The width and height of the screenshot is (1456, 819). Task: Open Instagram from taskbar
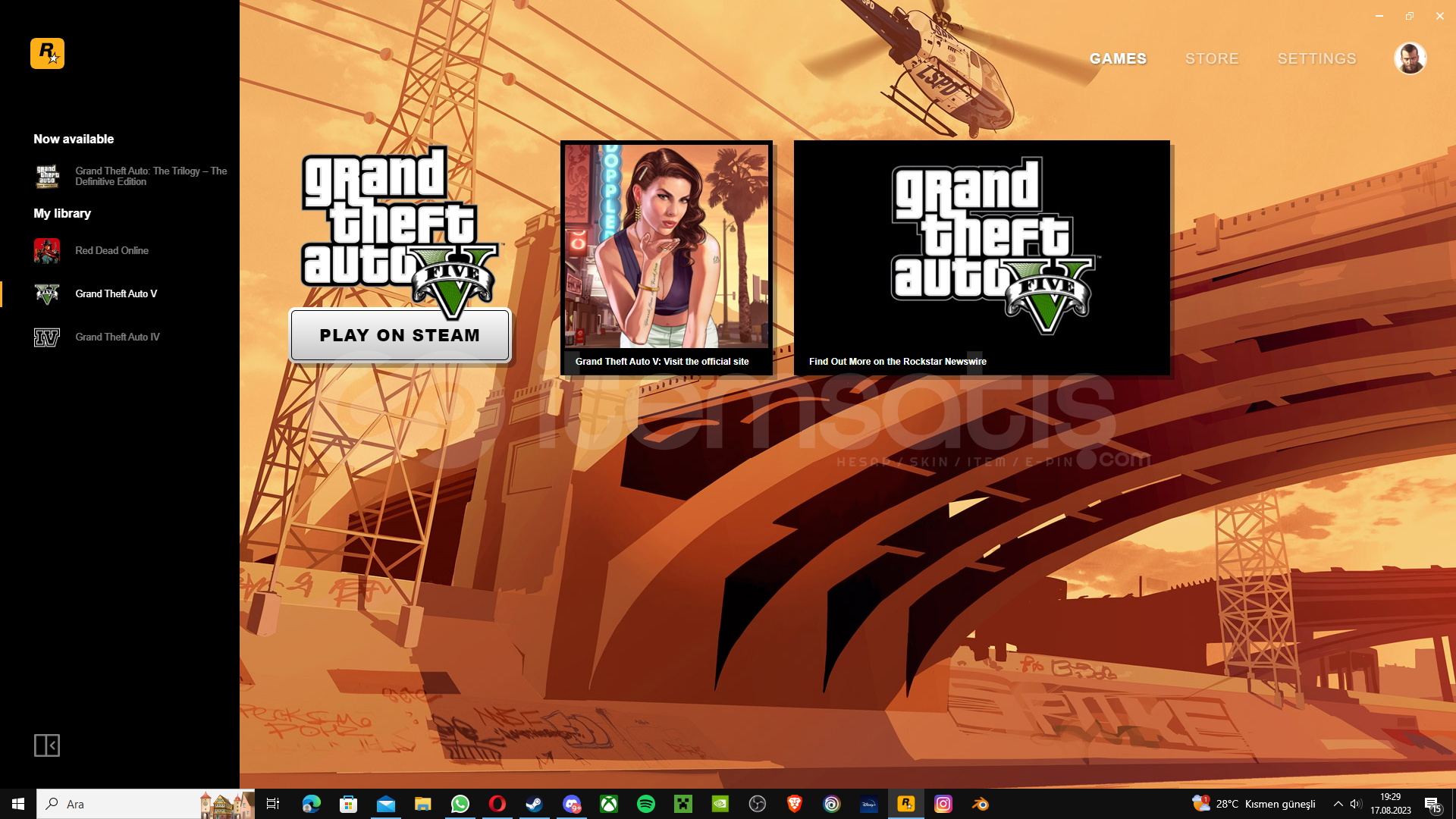(943, 804)
